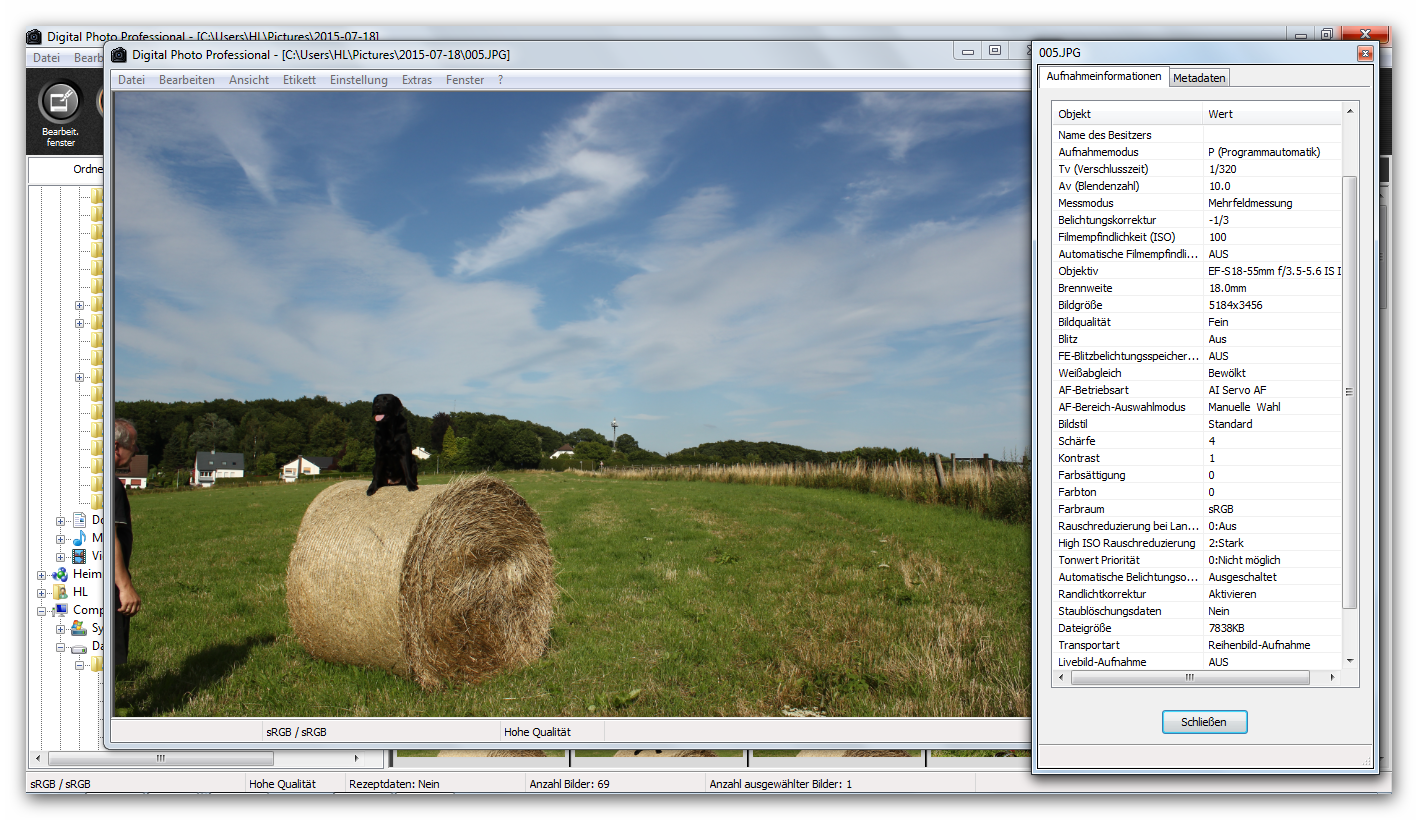Click the Objekt column header
Image resolution: width=1418 pixels, height=820 pixels.
[x=1128, y=114]
